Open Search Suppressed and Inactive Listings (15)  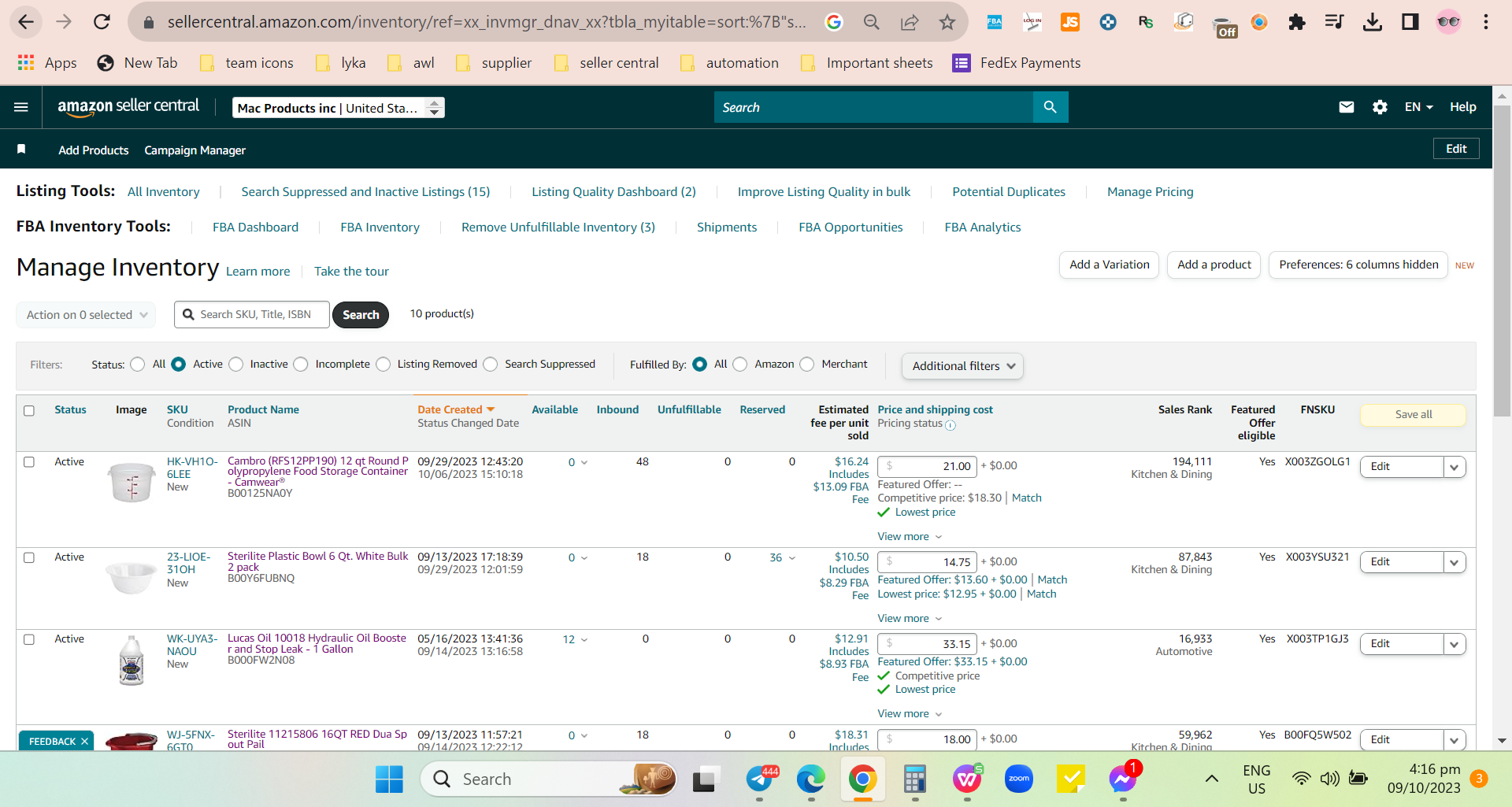tap(365, 192)
